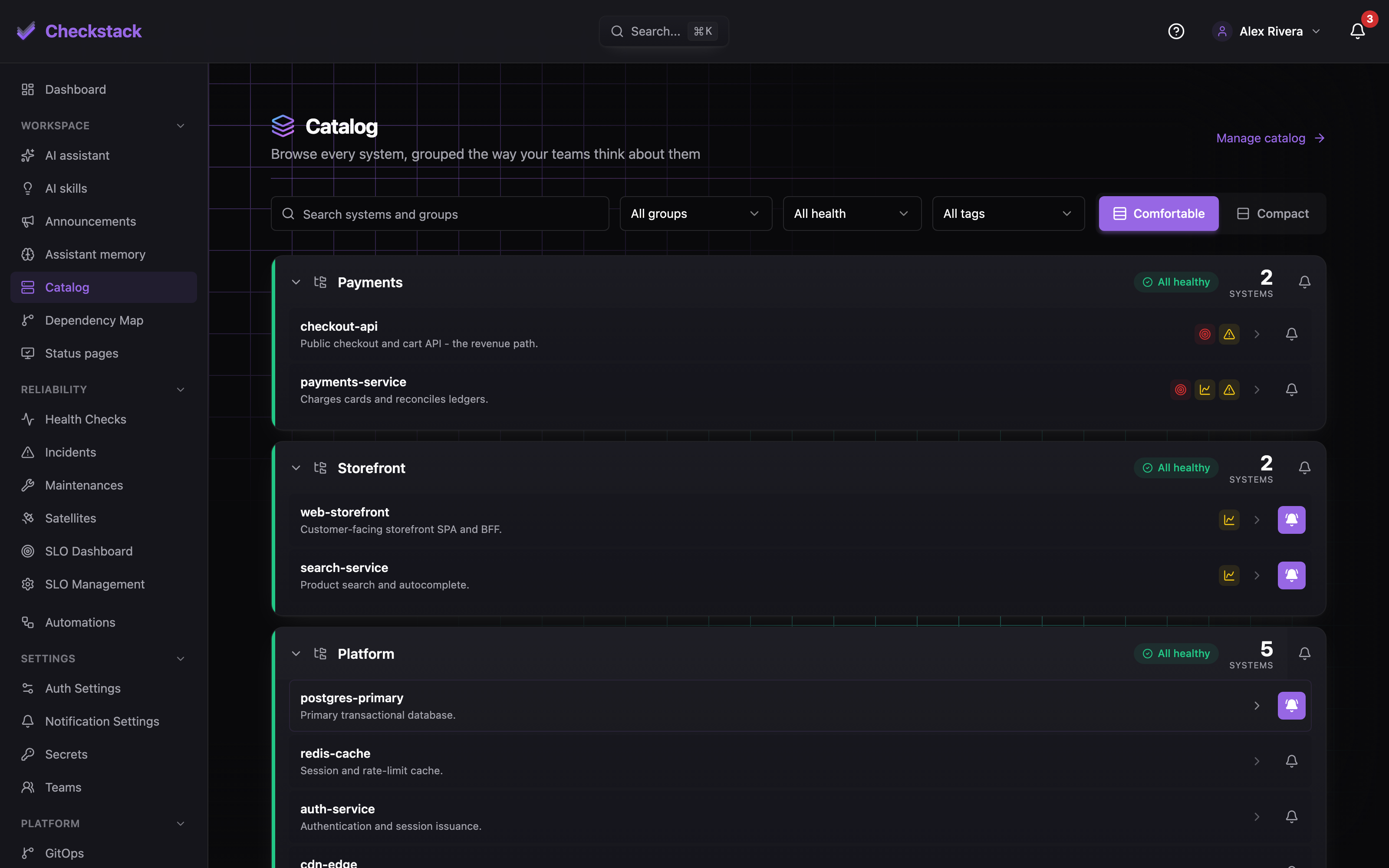
Task: Click the Alex Rivera avatar icon
Action: 1222,31
